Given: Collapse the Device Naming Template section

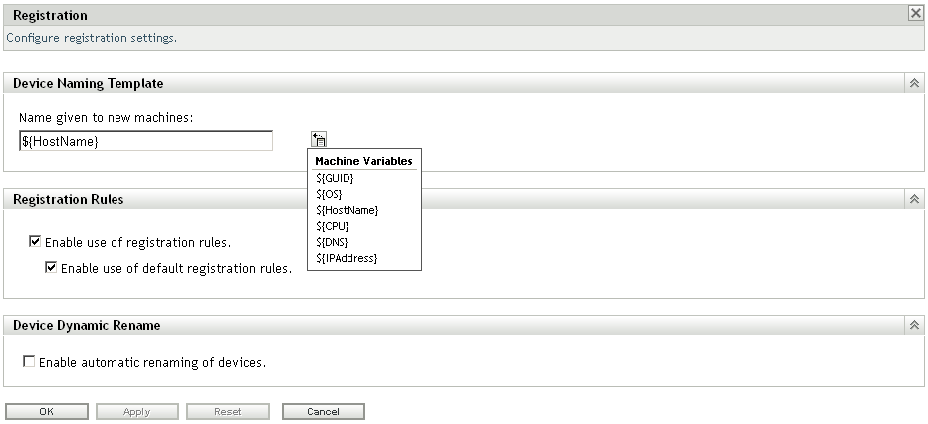Looking at the screenshot, I should 914,83.
